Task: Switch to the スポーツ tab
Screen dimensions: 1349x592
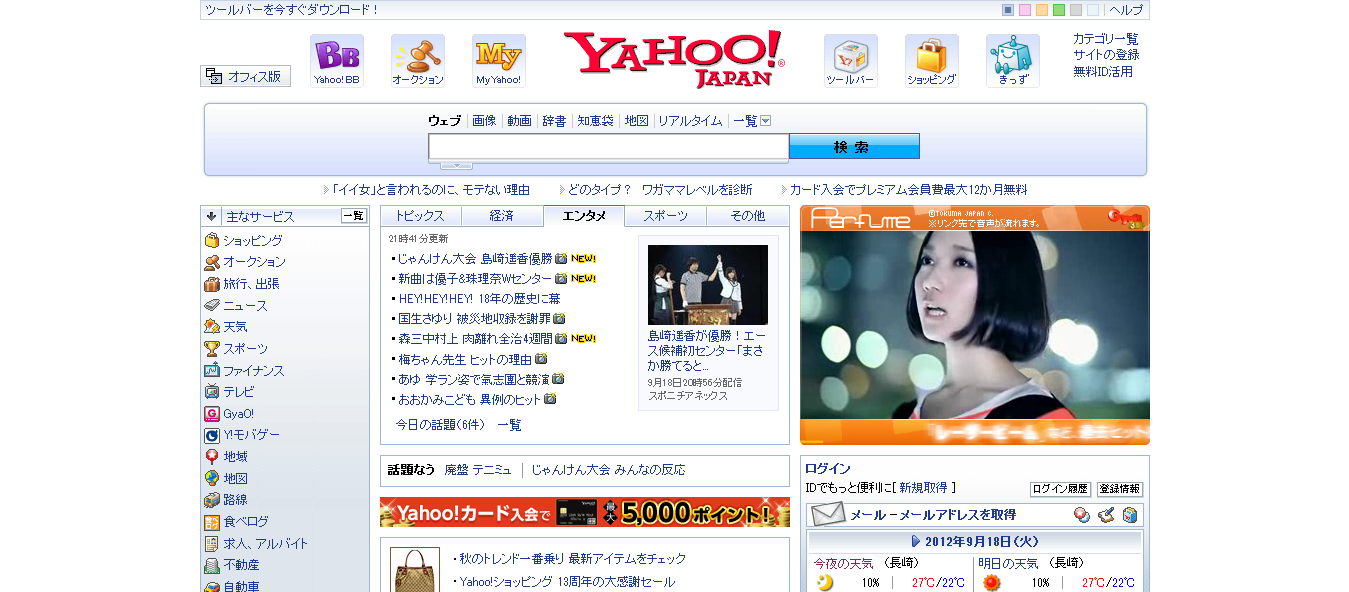Action: [x=666, y=216]
